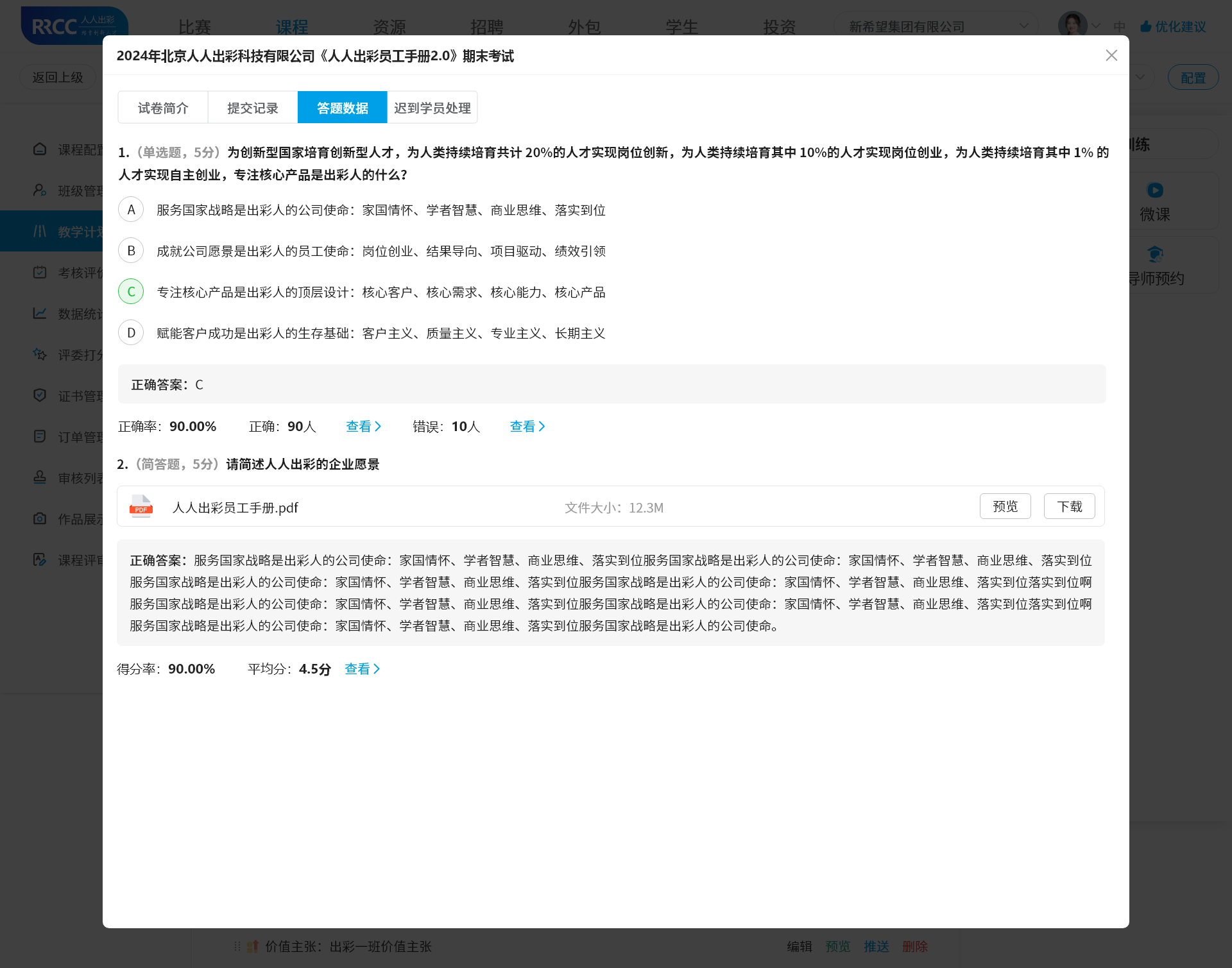Open 订单管理 sidebar icon
1232x968 pixels.
40,436
